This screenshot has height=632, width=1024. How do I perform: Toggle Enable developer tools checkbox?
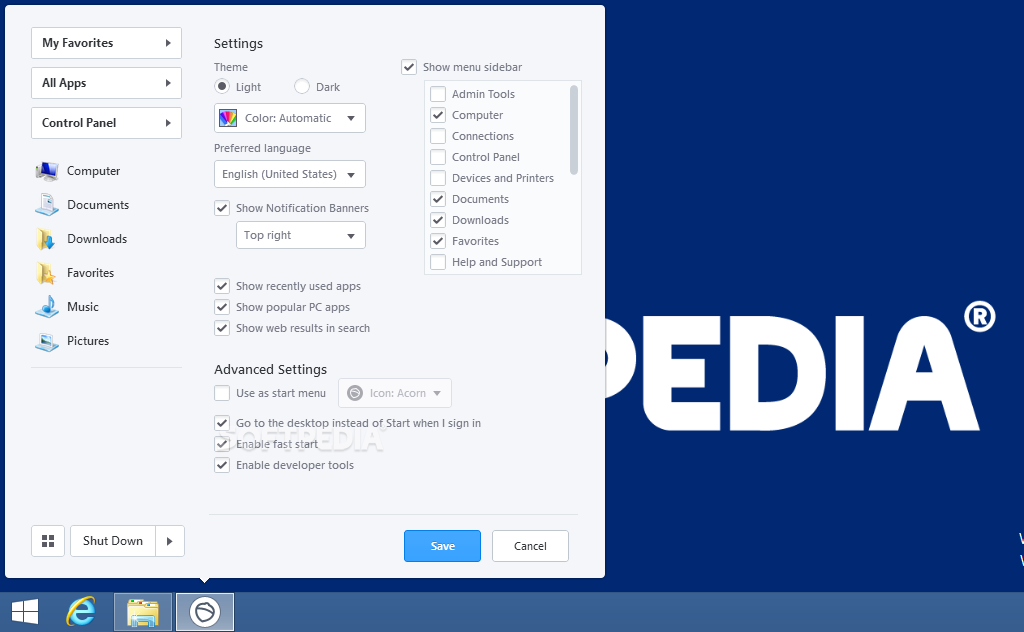click(222, 465)
